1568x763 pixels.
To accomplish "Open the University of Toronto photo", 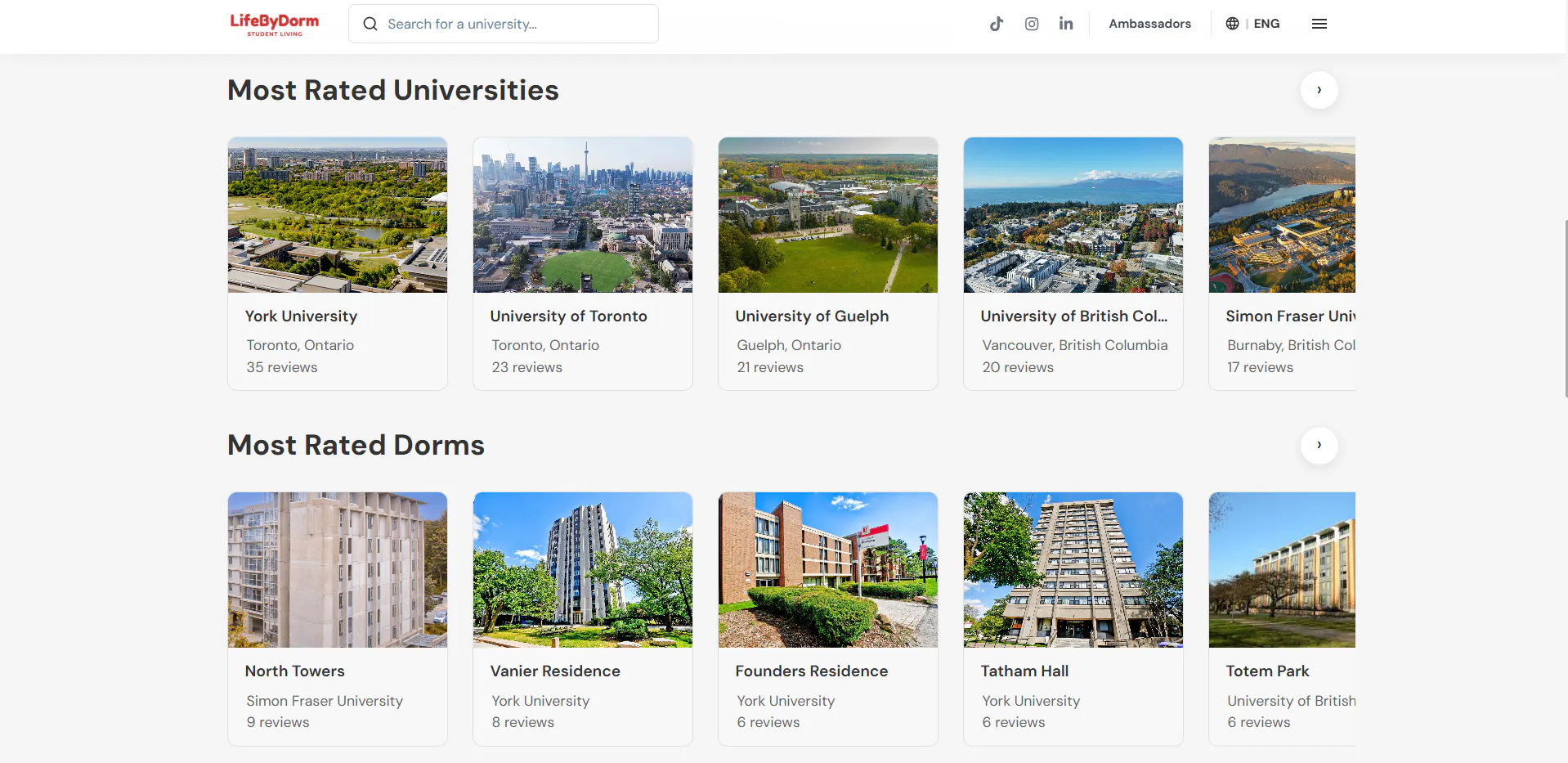I will click(583, 215).
